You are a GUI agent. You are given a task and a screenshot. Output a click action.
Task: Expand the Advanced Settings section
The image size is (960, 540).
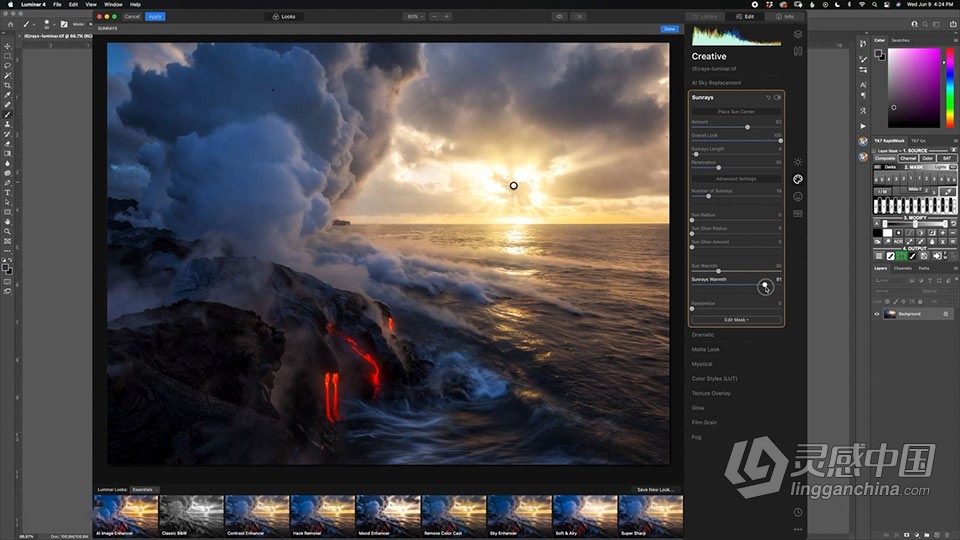click(x=736, y=179)
